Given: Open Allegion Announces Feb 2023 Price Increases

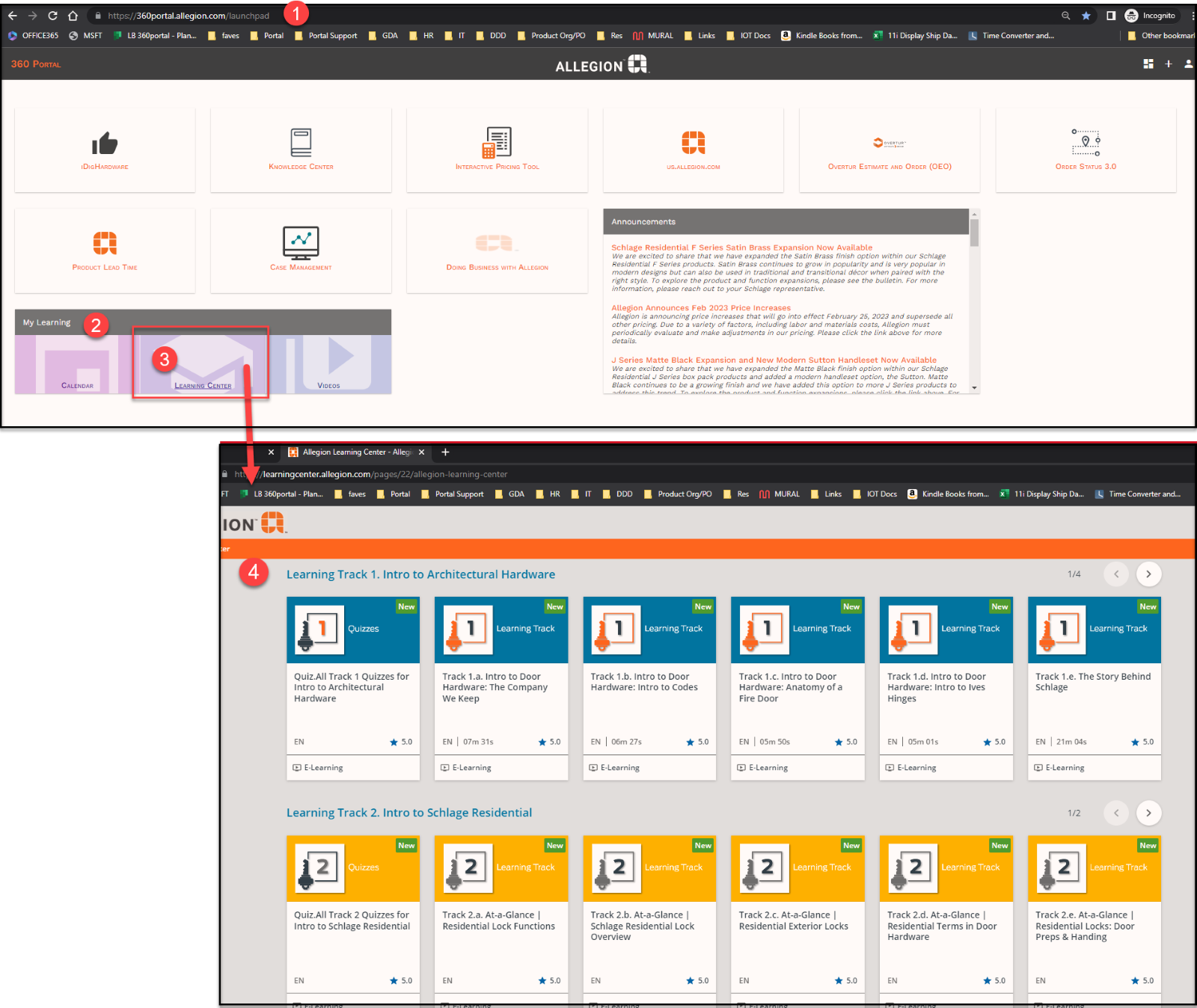Looking at the screenshot, I should point(701,308).
